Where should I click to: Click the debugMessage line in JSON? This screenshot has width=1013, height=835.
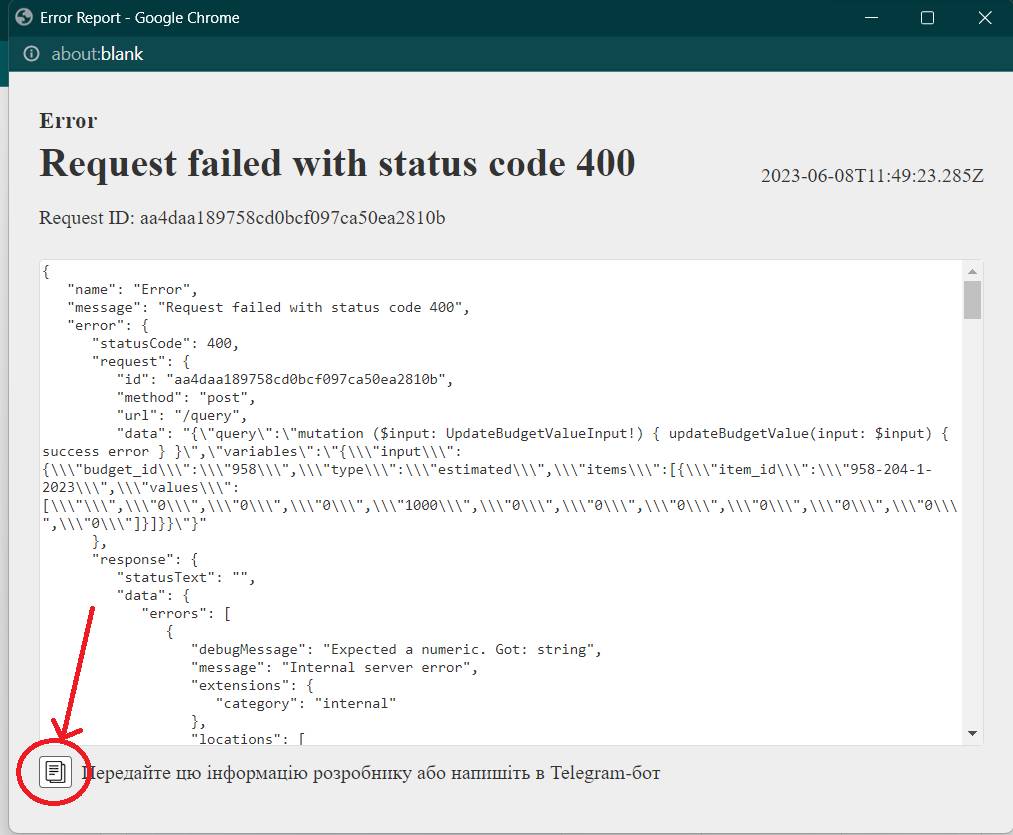(396, 649)
